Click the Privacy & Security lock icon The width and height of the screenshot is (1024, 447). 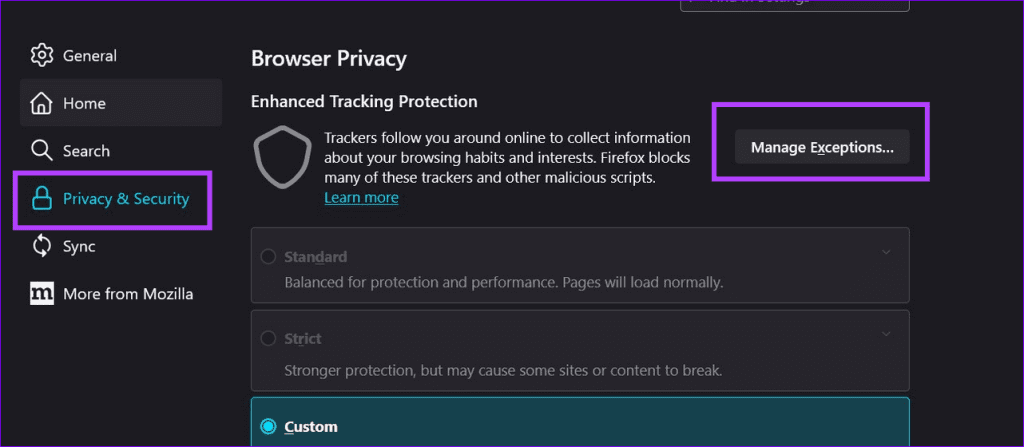click(42, 199)
